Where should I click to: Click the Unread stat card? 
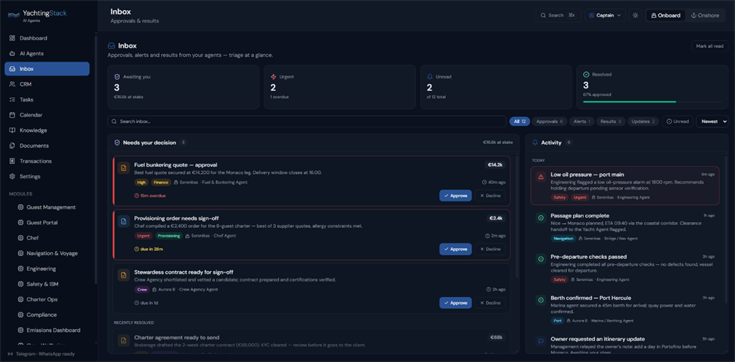(496, 87)
